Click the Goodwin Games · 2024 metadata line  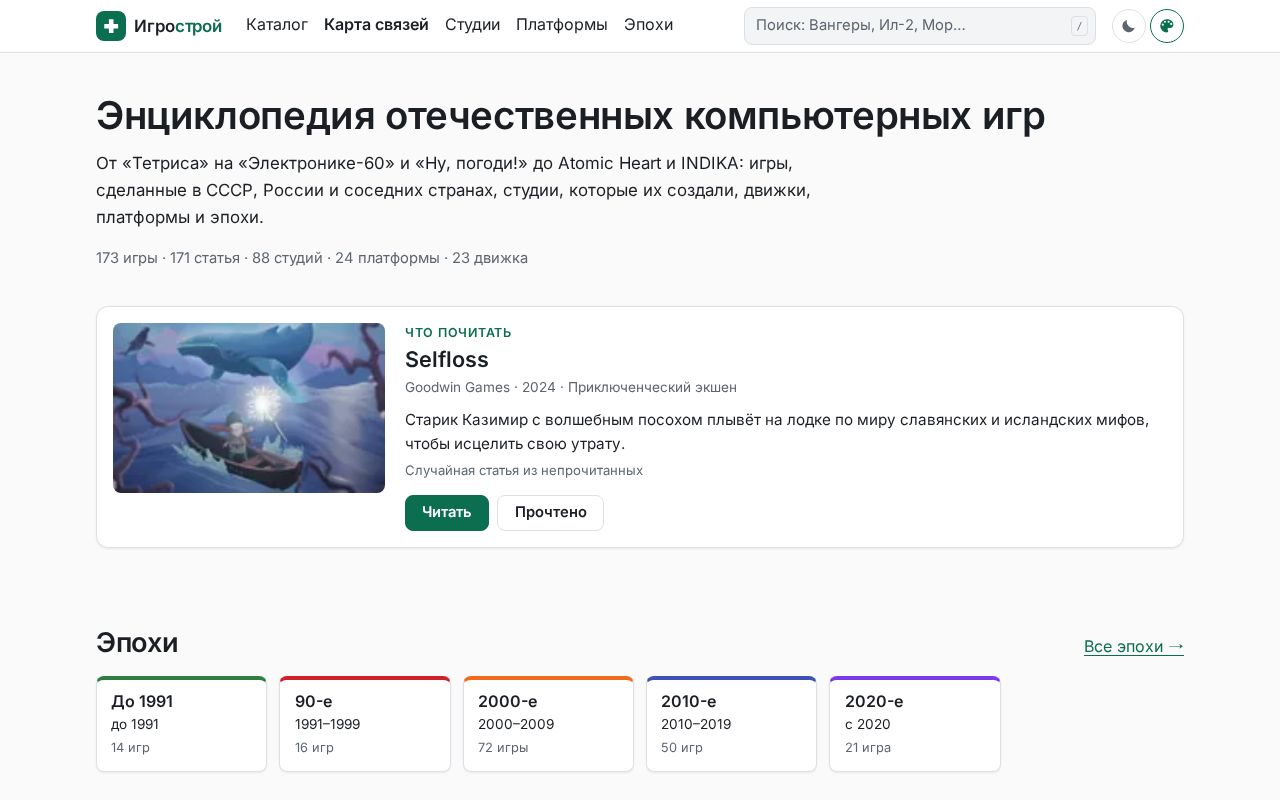tap(571, 387)
